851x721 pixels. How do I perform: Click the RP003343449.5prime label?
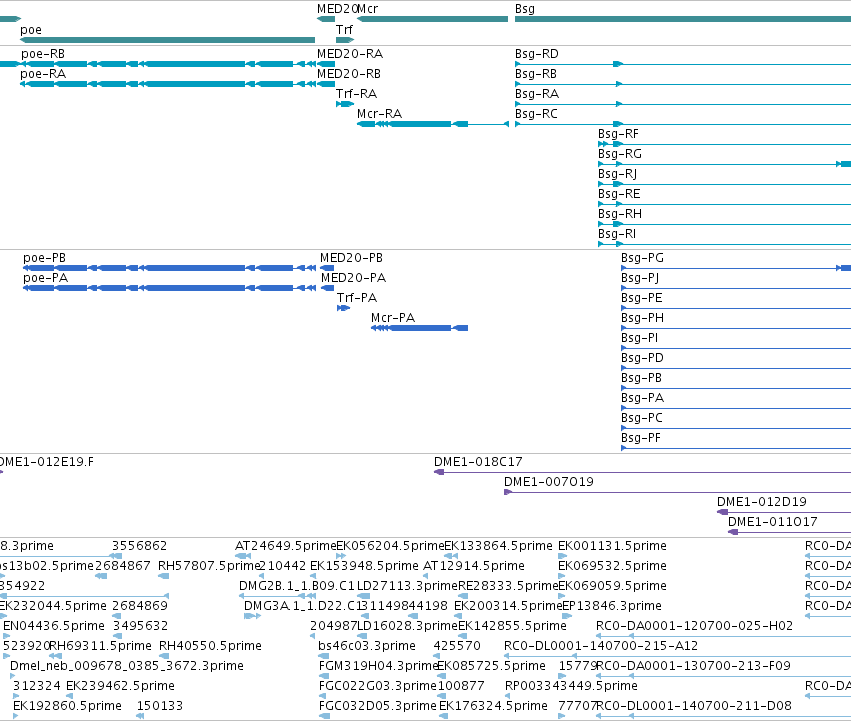(x=571, y=686)
